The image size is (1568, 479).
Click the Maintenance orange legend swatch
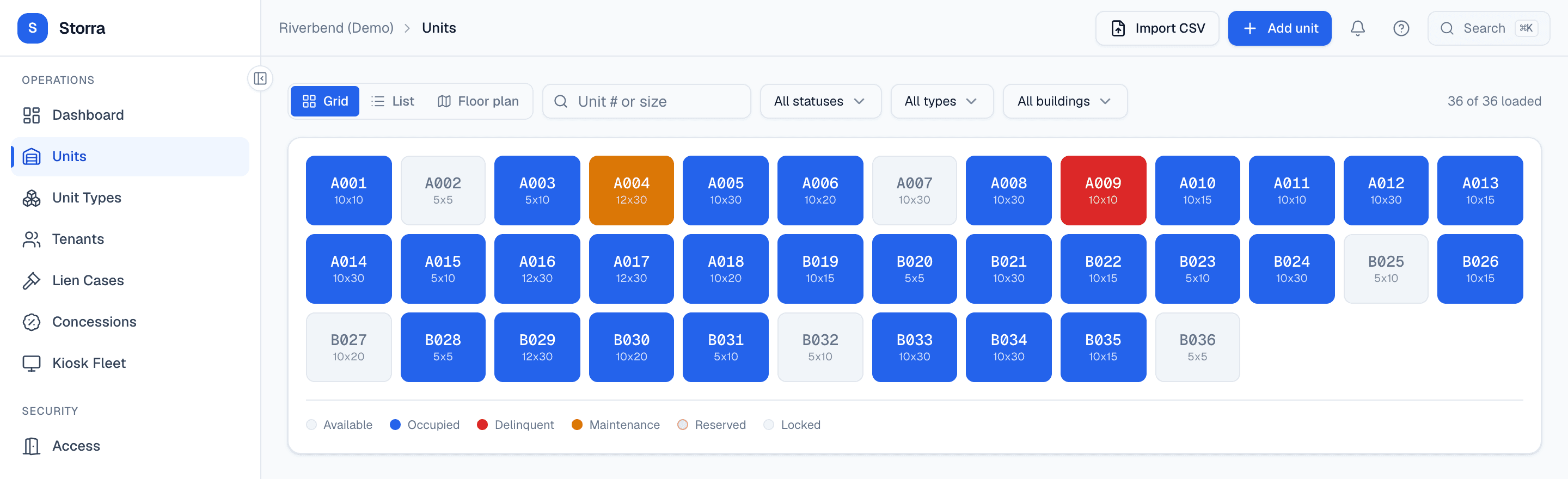point(577,425)
